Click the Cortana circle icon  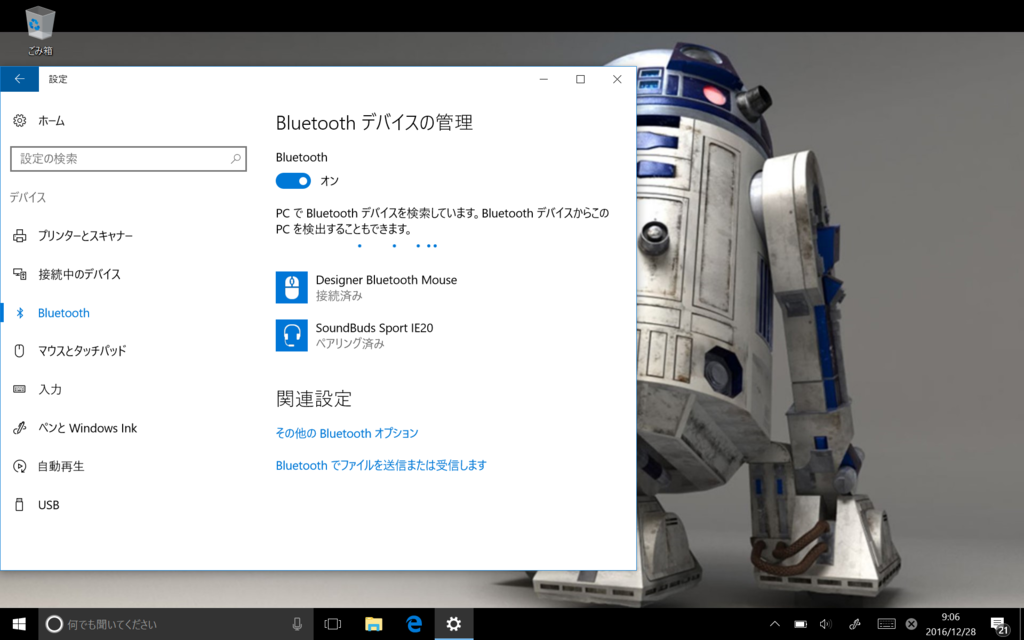click(54, 624)
